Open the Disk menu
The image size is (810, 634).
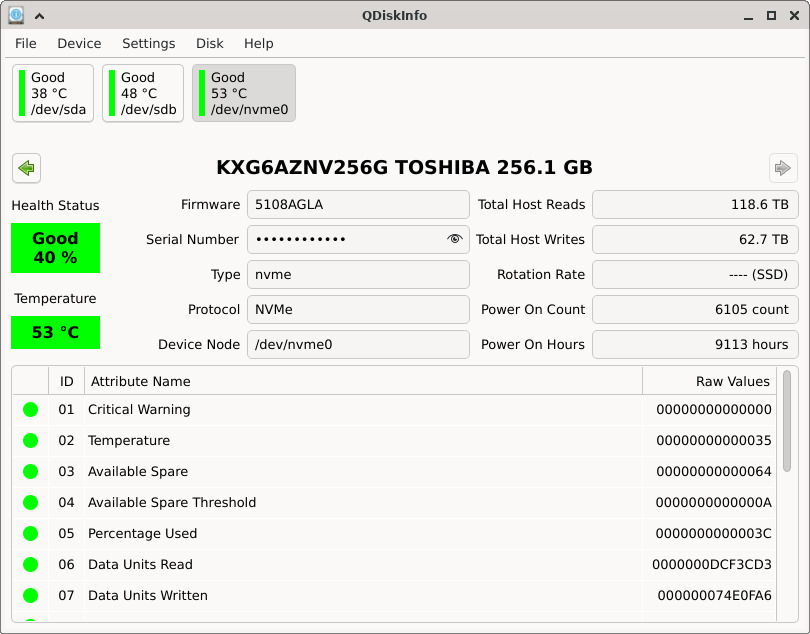point(210,43)
